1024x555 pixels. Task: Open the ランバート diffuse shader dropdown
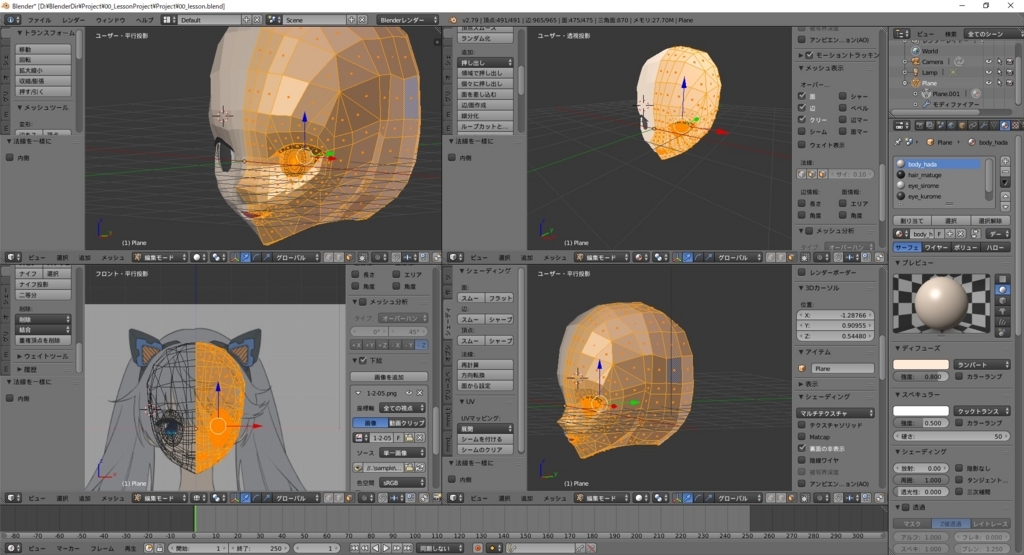[x=982, y=364]
